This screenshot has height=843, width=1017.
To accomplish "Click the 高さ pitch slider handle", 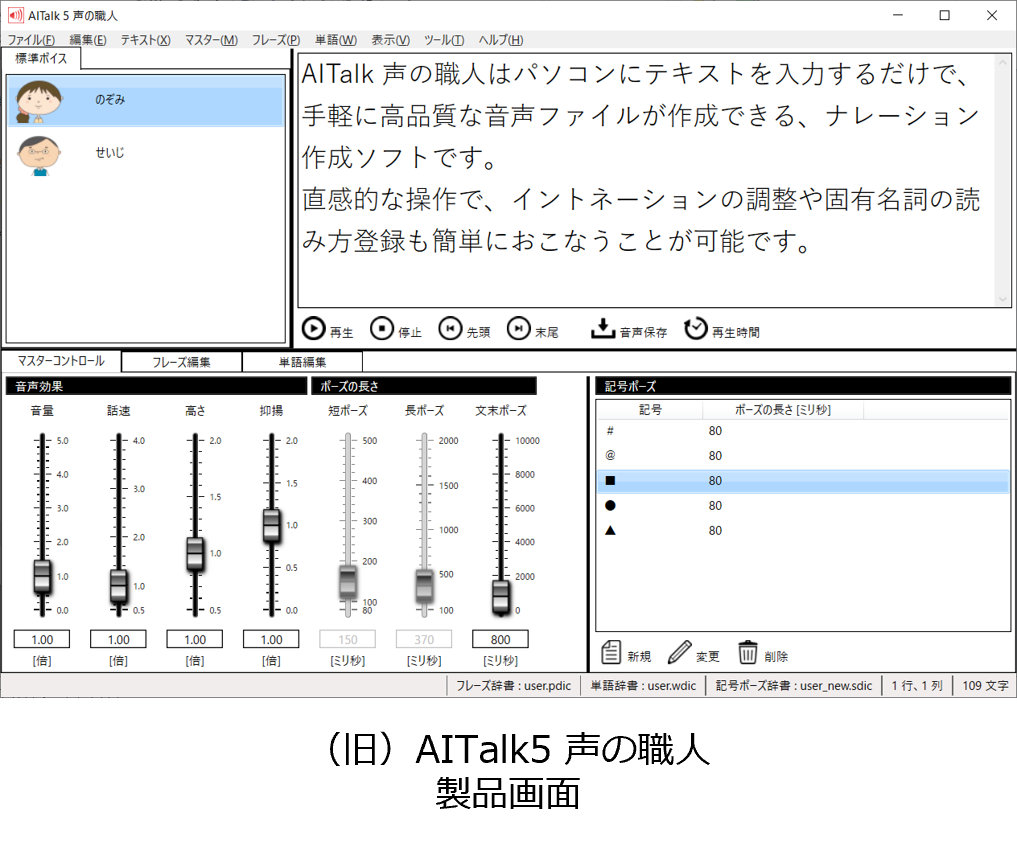I will click(x=195, y=554).
